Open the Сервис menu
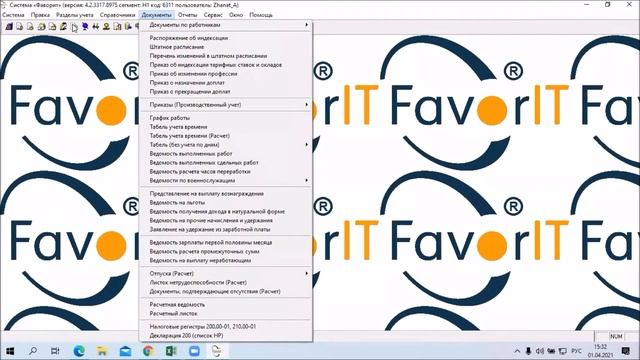Viewport: 640px width, 360px height. coord(213,15)
